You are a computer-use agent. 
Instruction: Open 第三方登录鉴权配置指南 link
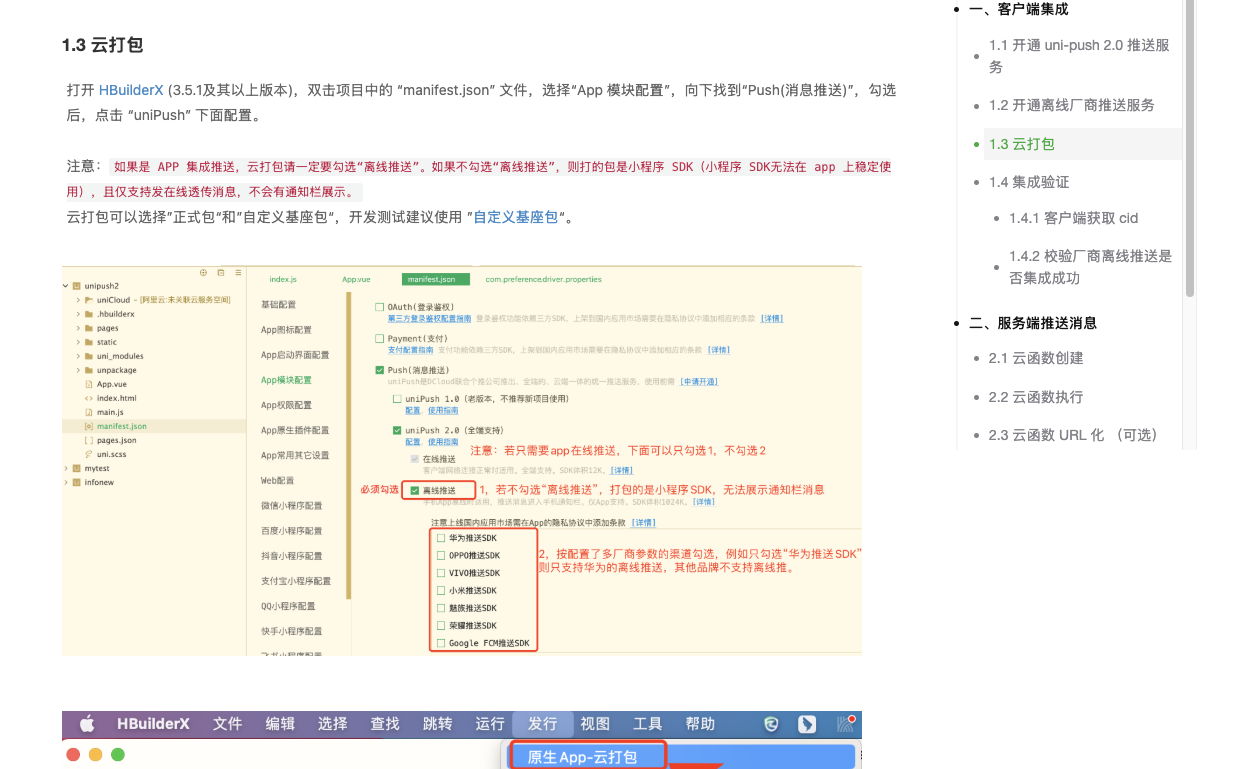click(430, 318)
